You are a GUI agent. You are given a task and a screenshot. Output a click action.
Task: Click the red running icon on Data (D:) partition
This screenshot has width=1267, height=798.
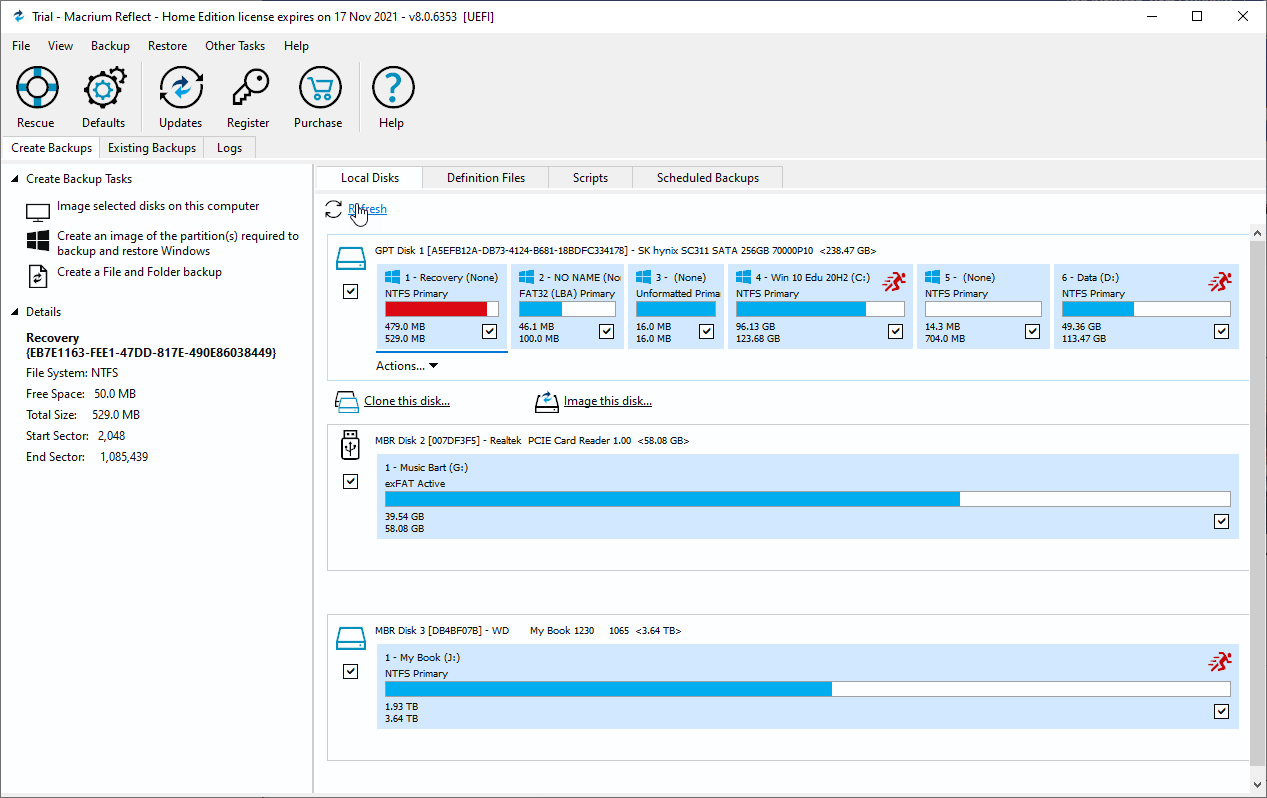click(x=1219, y=281)
